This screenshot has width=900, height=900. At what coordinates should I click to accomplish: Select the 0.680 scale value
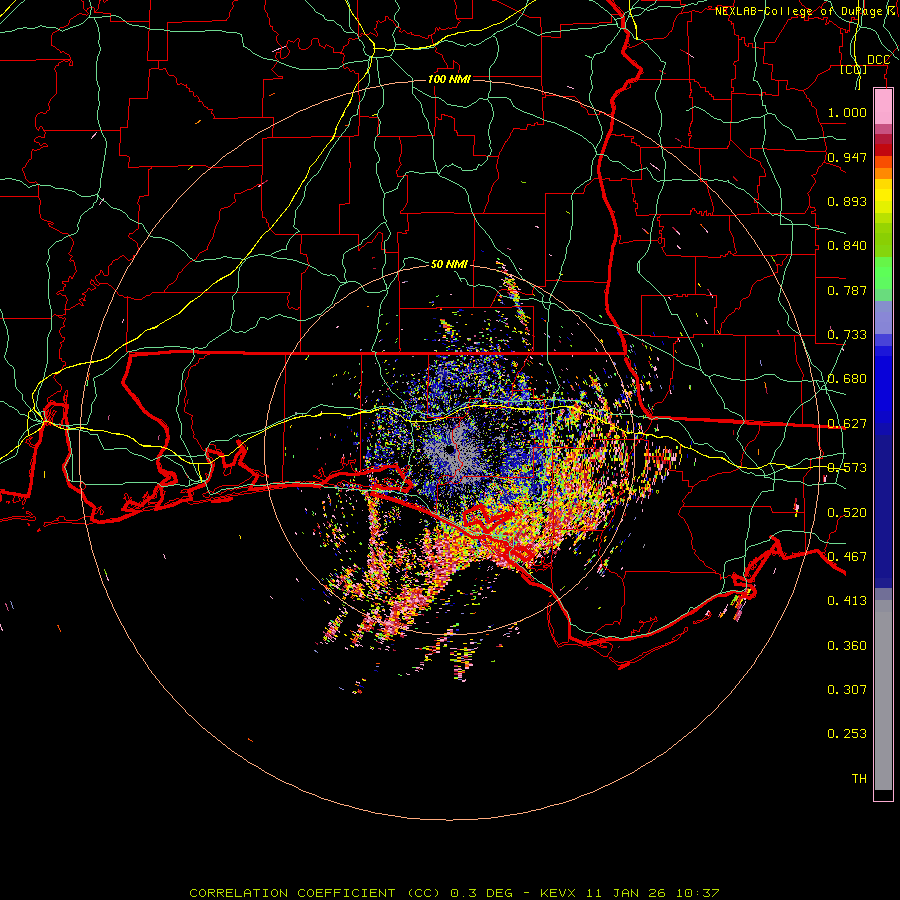[847, 379]
